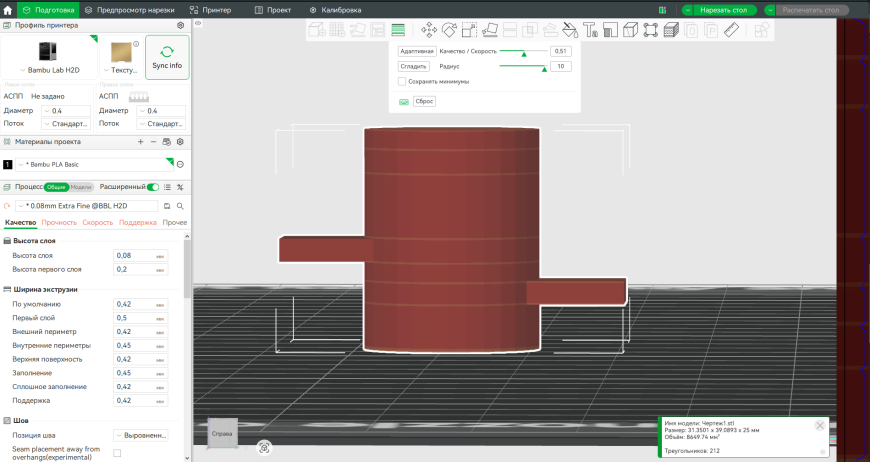
Task: Select the Move tool in the toolbar
Action: (x=428, y=29)
